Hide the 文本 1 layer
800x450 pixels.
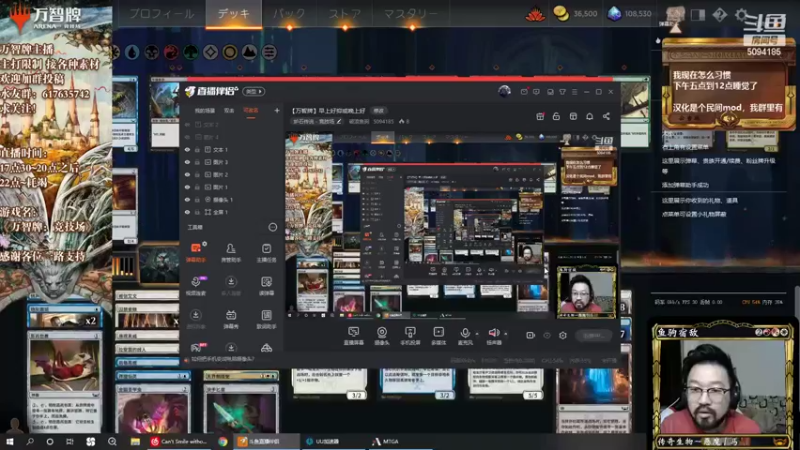pos(187,150)
